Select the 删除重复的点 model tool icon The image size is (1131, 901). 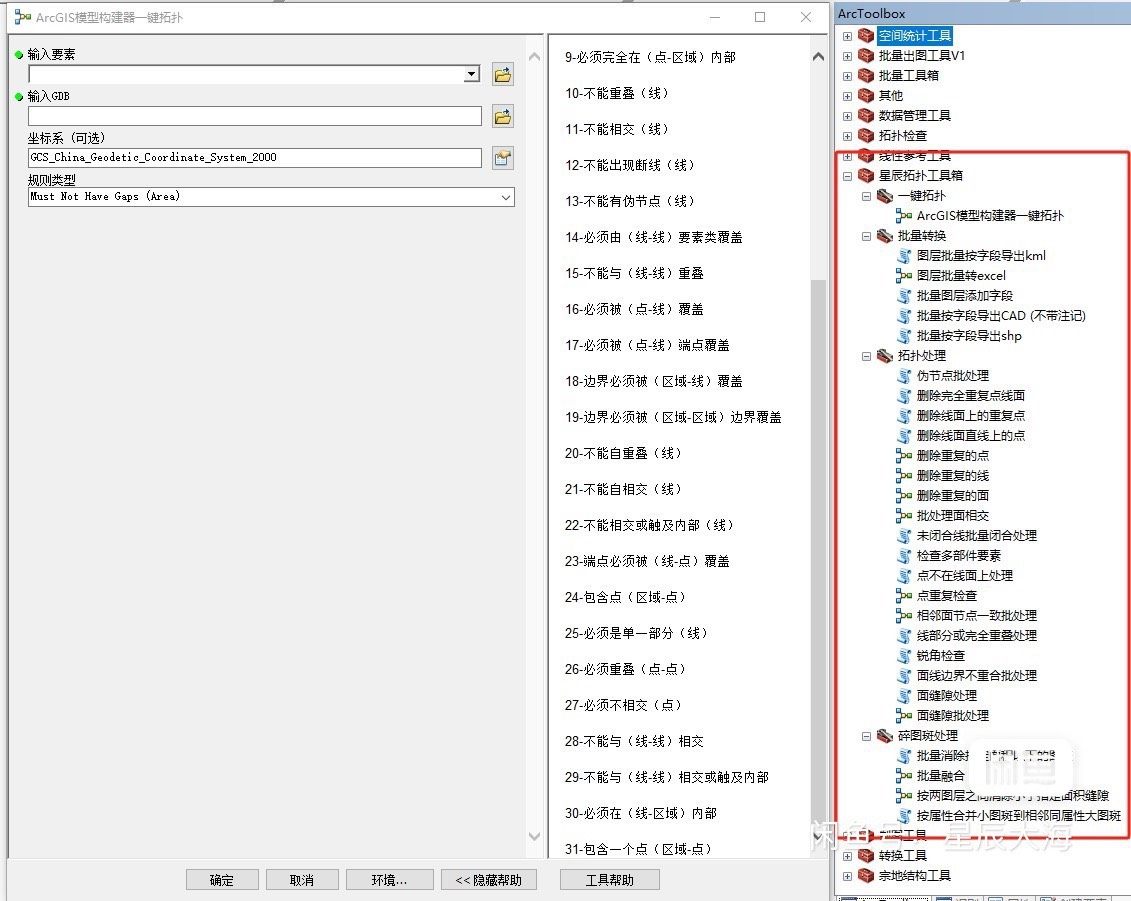tap(904, 456)
